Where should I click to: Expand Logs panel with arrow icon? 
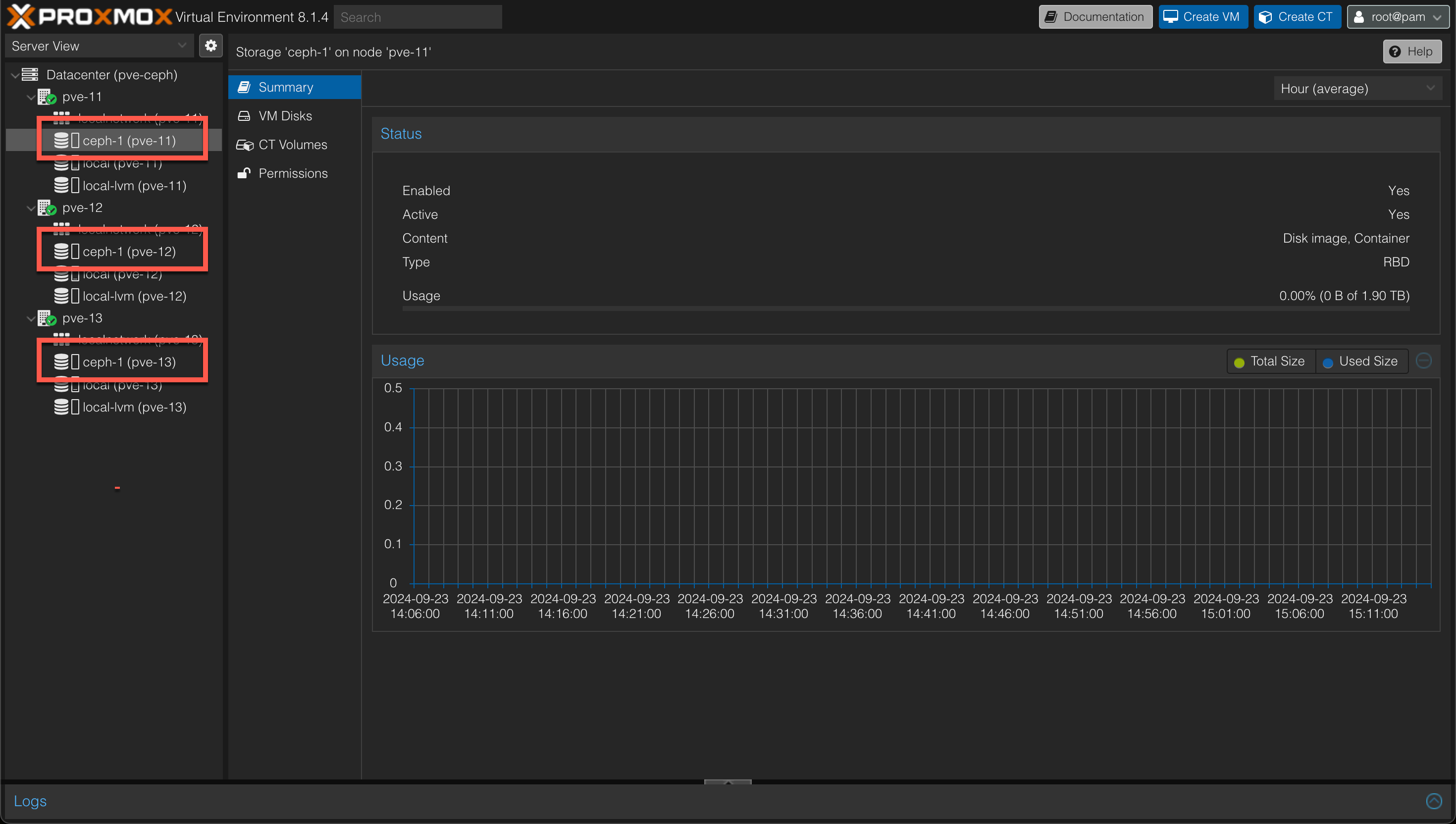coord(1433,801)
